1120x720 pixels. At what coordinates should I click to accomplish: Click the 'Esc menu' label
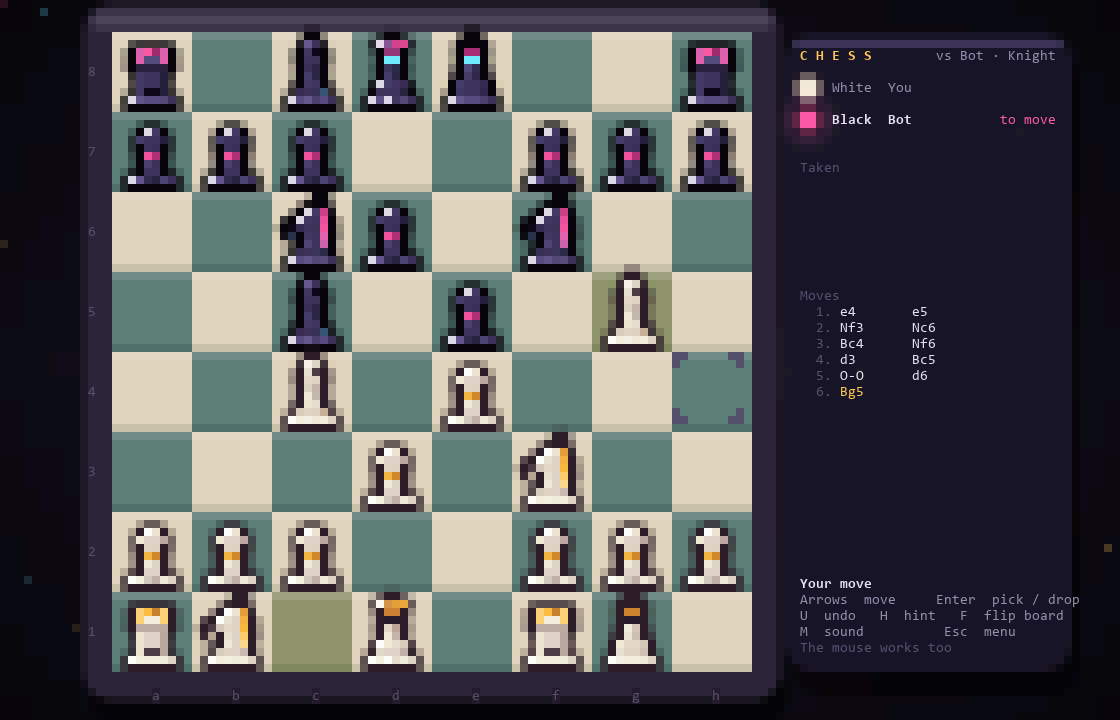pos(979,631)
